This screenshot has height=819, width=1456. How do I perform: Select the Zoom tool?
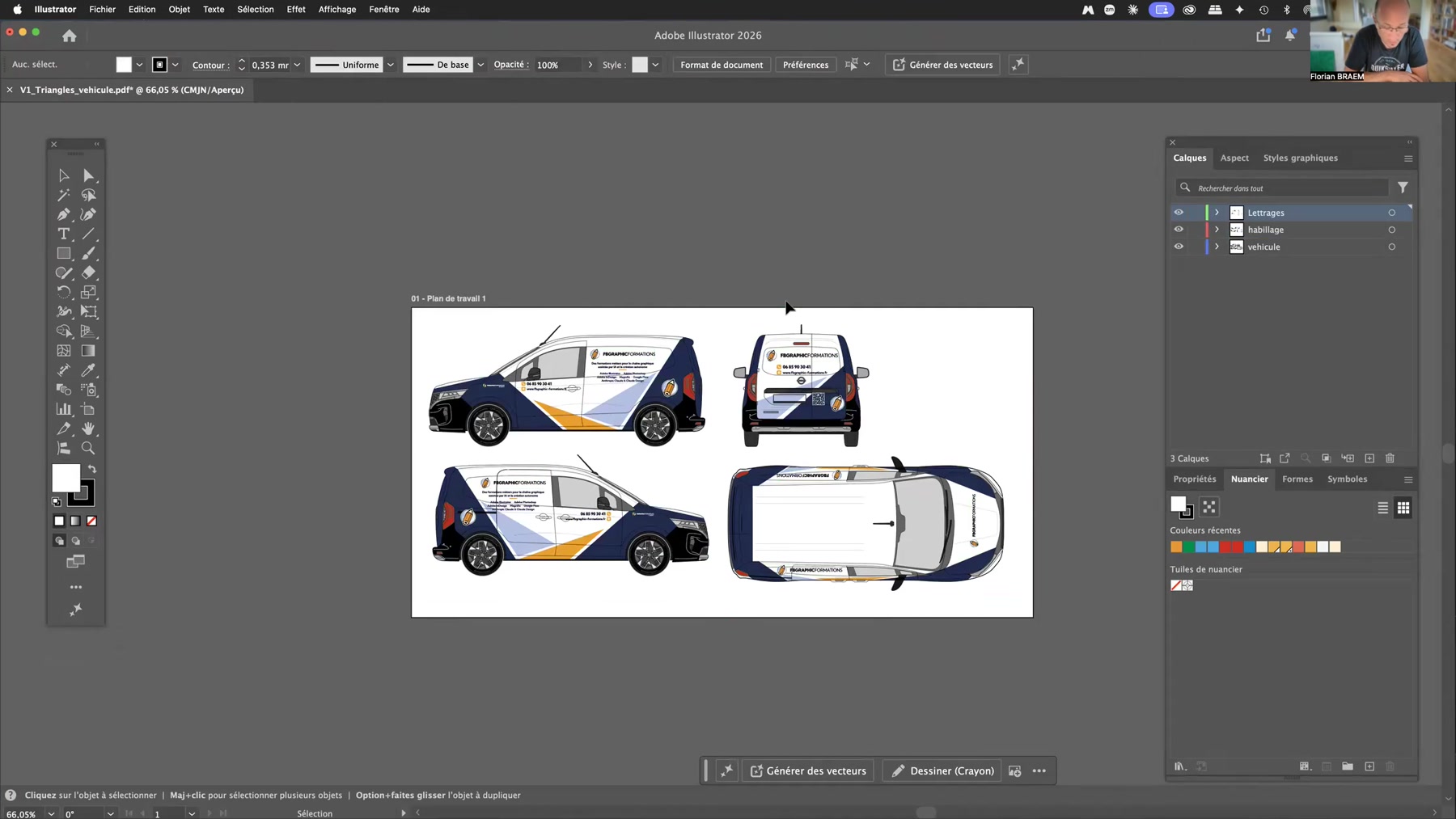click(x=88, y=448)
